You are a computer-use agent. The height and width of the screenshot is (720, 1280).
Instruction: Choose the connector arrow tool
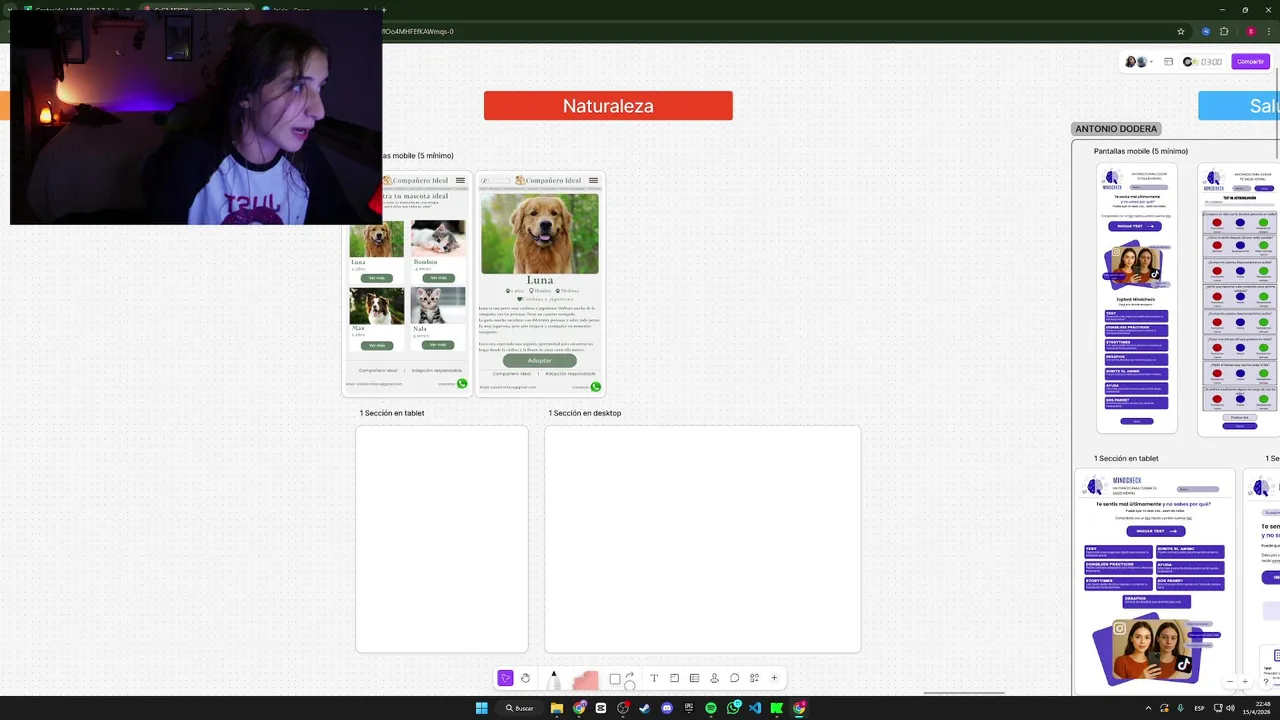click(630, 676)
